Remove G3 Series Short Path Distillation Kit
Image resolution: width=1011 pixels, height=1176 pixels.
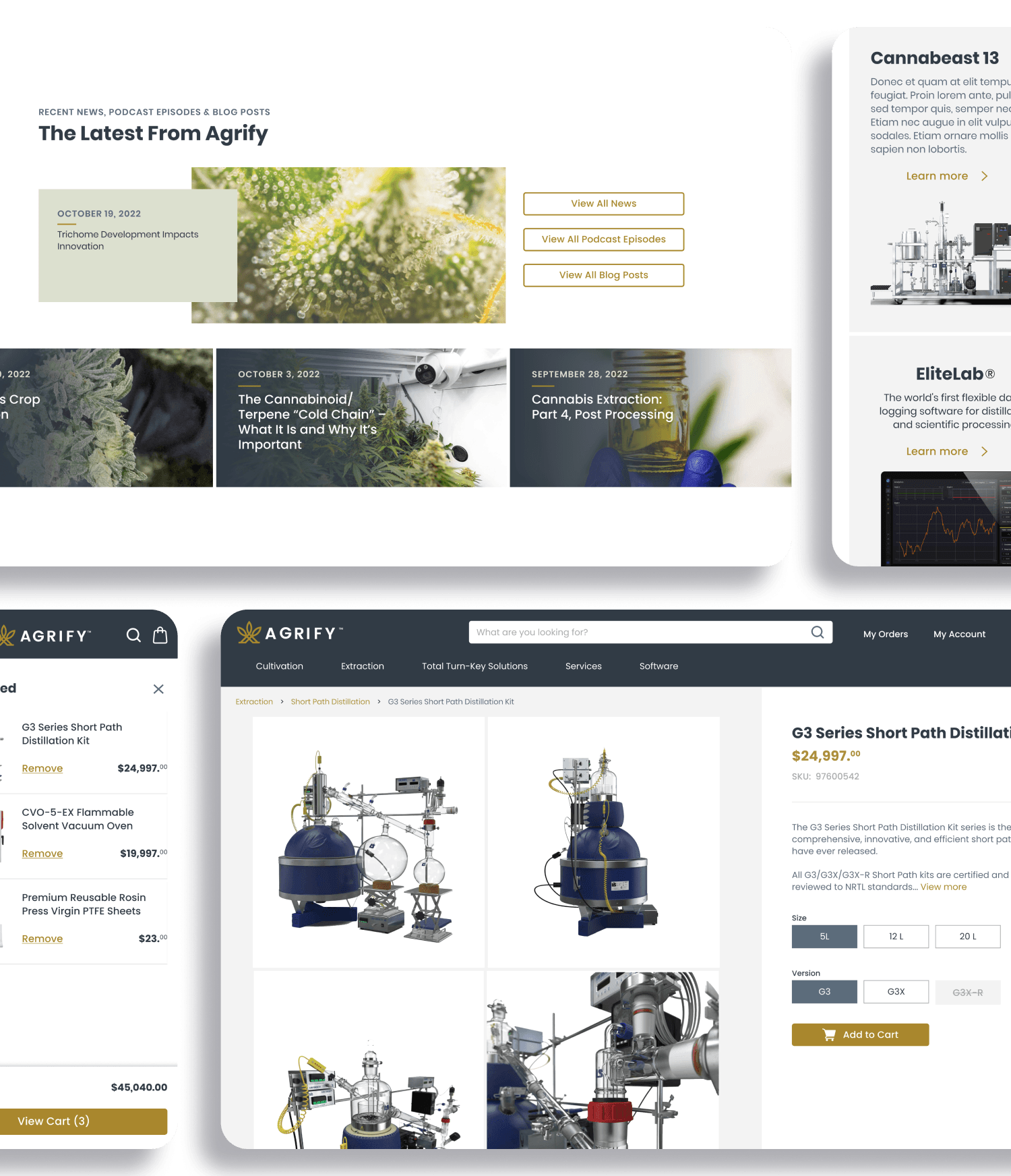click(x=42, y=768)
